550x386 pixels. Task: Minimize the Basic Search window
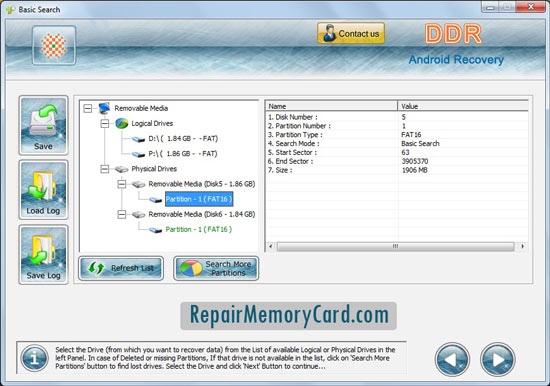(491, 7)
